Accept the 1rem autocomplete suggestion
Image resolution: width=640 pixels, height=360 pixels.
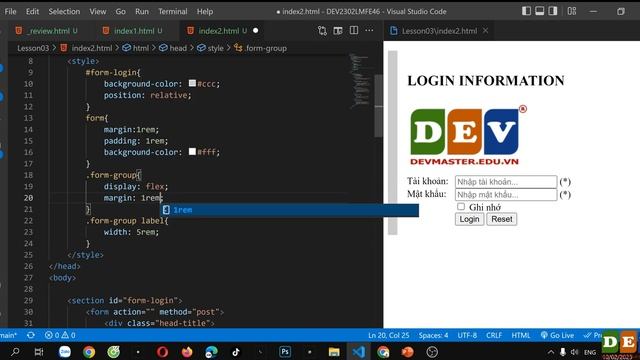[x=290, y=210]
